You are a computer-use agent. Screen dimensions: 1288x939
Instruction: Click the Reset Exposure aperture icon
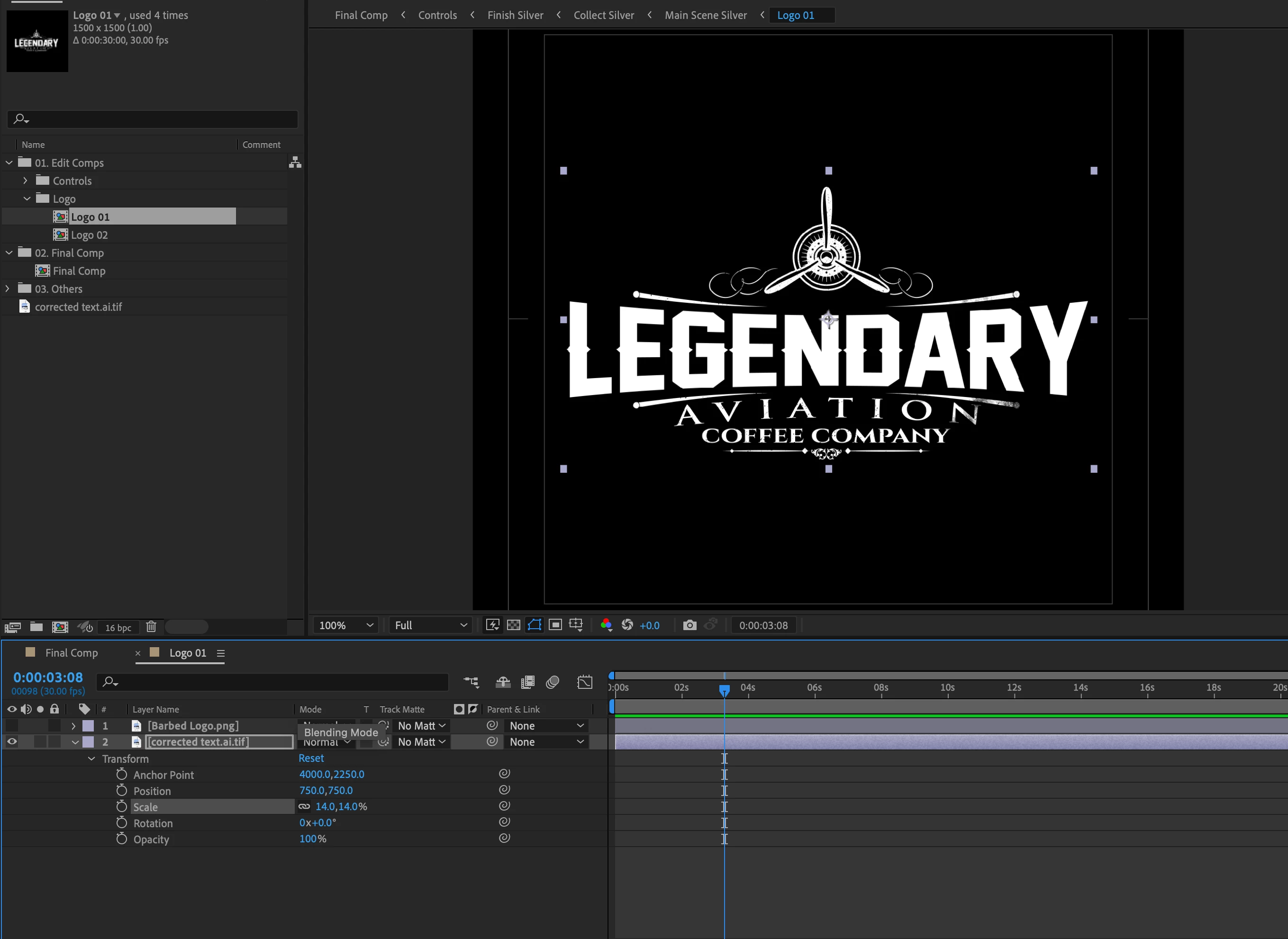click(x=627, y=625)
